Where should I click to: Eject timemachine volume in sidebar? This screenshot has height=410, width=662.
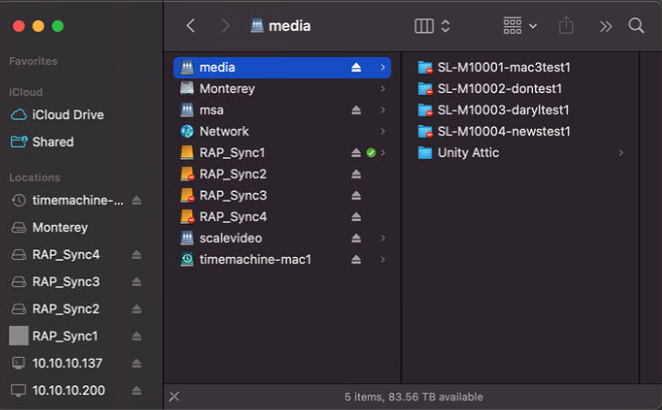pos(136,200)
